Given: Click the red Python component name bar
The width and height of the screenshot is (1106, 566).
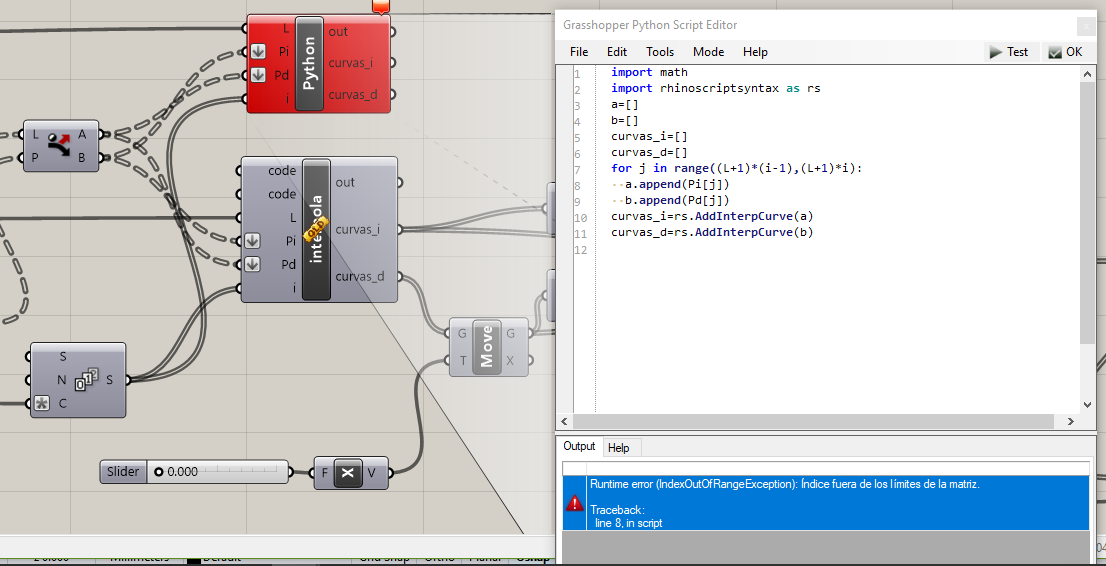Looking at the screenshot, I should tap(309, 64).
